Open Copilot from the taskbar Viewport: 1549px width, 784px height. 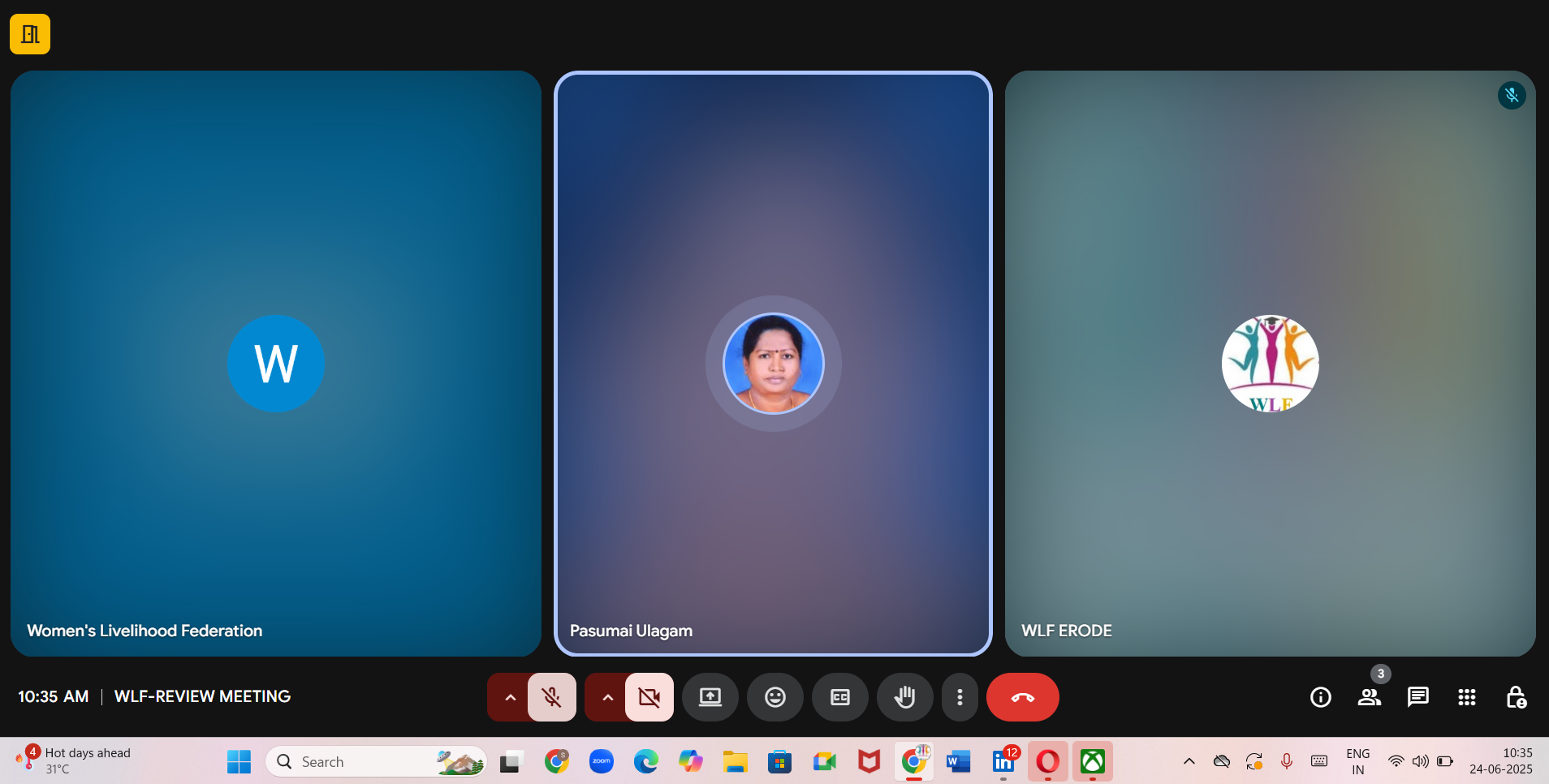click(x=691, y=762)
